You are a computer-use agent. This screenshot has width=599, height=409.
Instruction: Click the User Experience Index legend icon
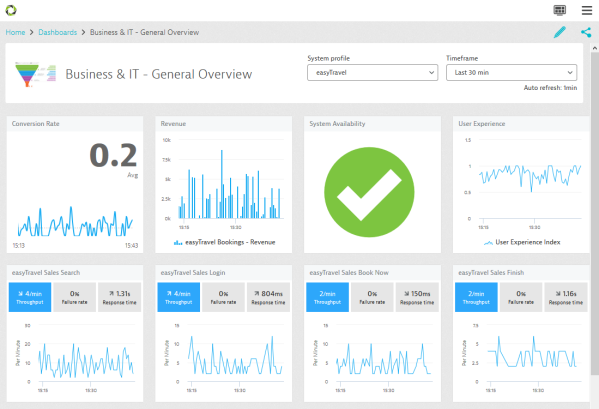click(488, 242)
